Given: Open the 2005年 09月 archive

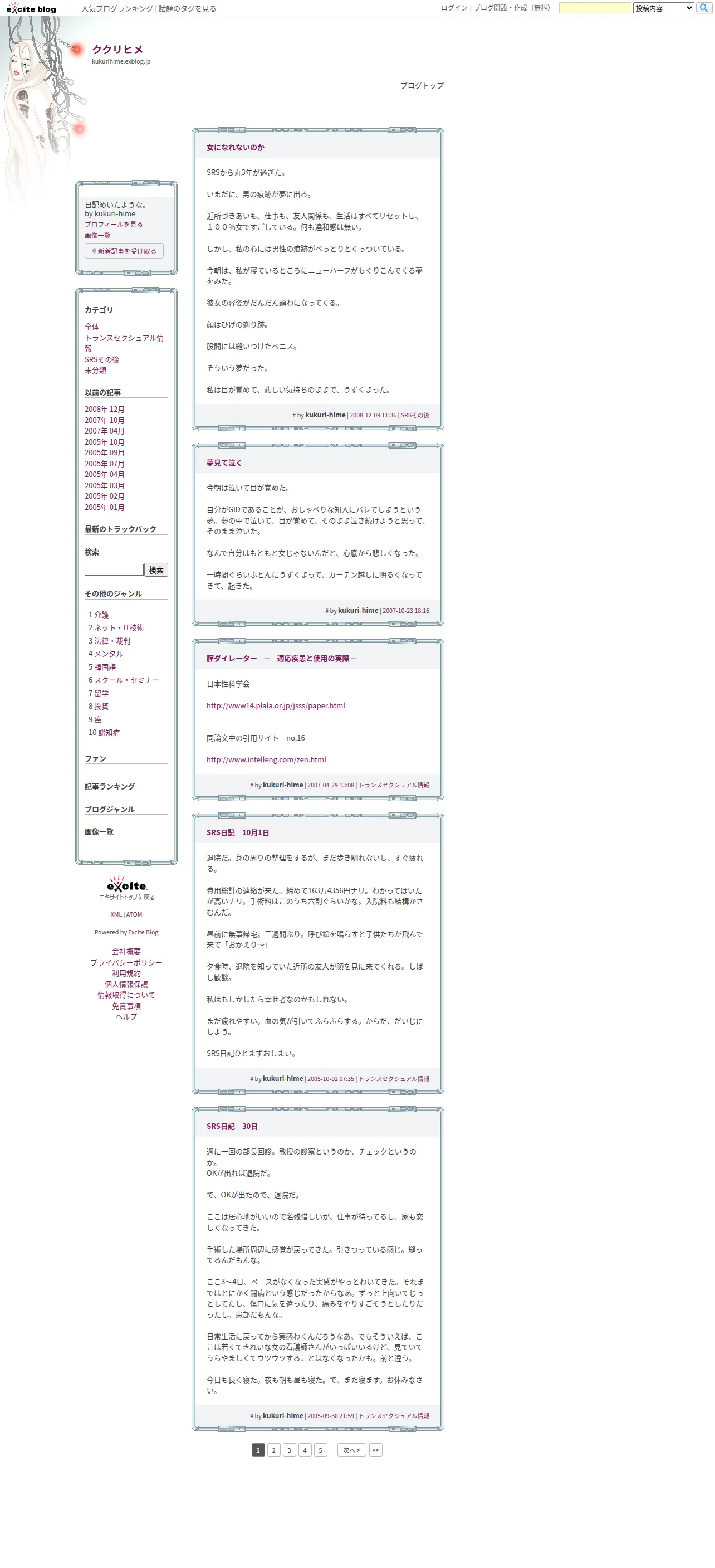Looking at the screenshot, I should [x=105, y=452].
